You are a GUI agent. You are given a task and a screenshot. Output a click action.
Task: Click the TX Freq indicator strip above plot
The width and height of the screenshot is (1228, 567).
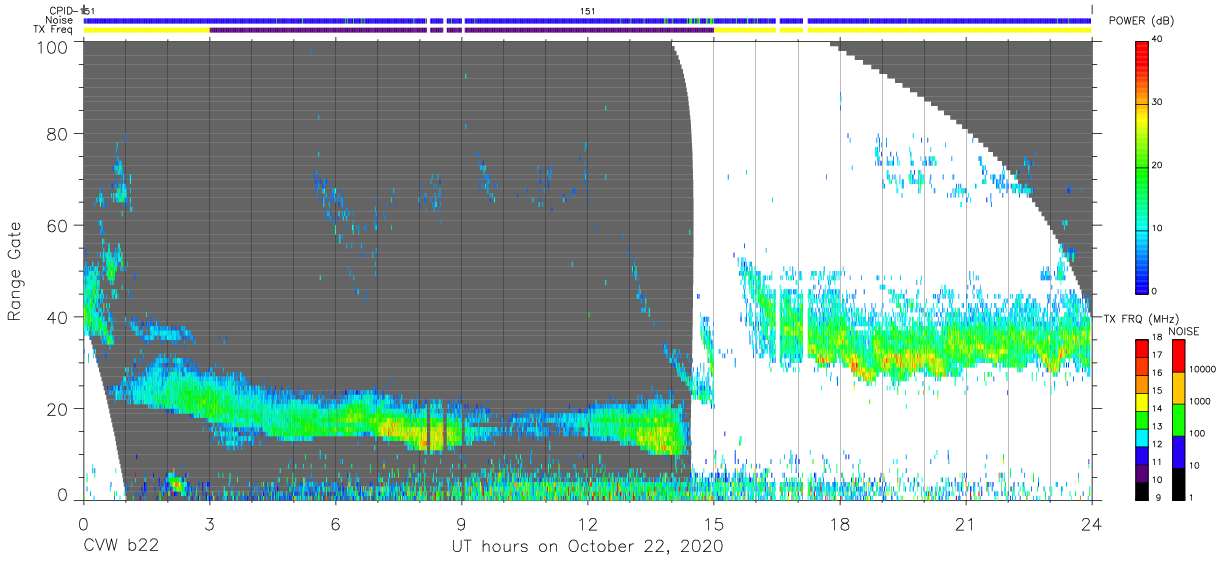tap(588, 30)
